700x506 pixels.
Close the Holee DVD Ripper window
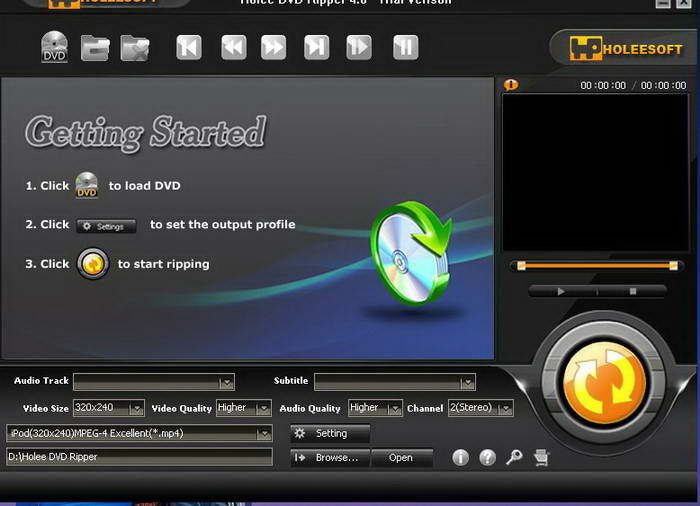[x=684, y=3]
